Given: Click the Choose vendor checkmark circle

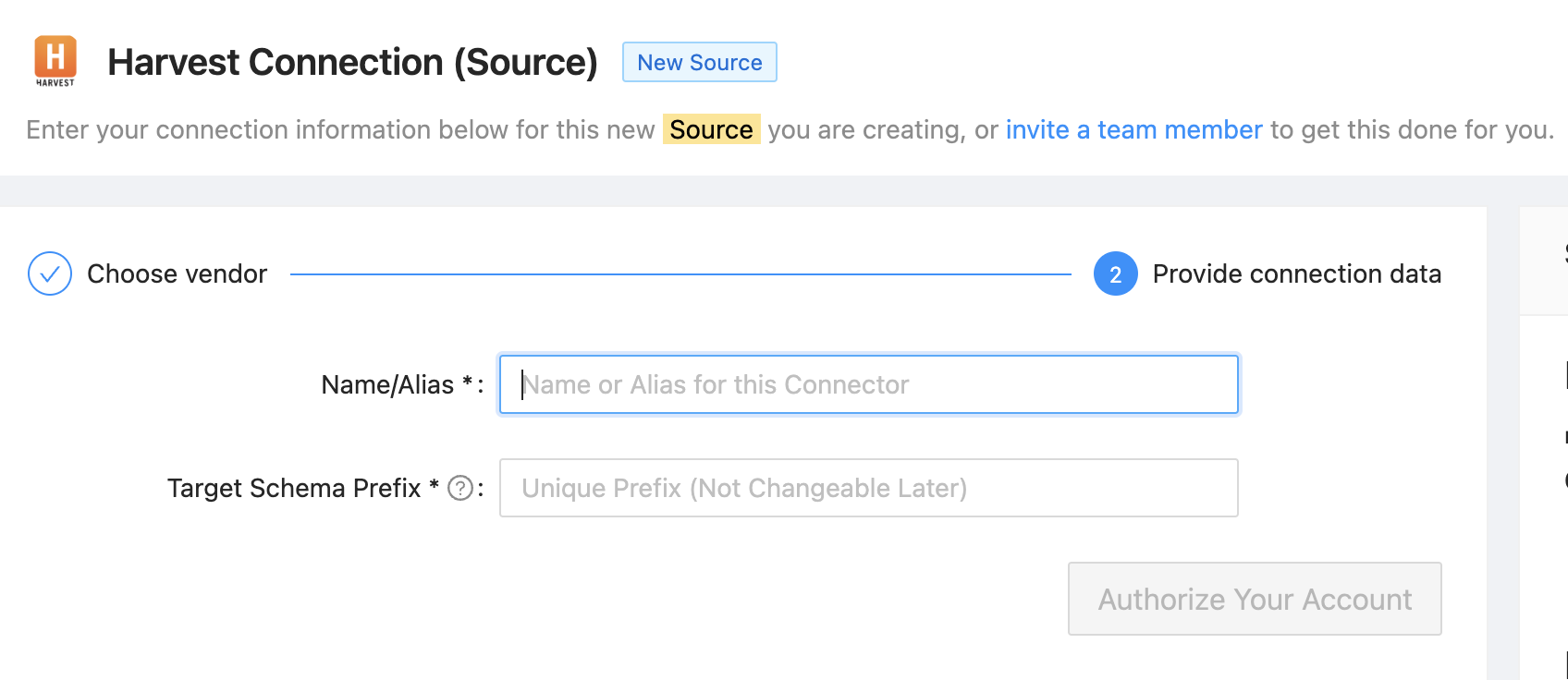Looking at the screenshot, I should pos(50,273).
